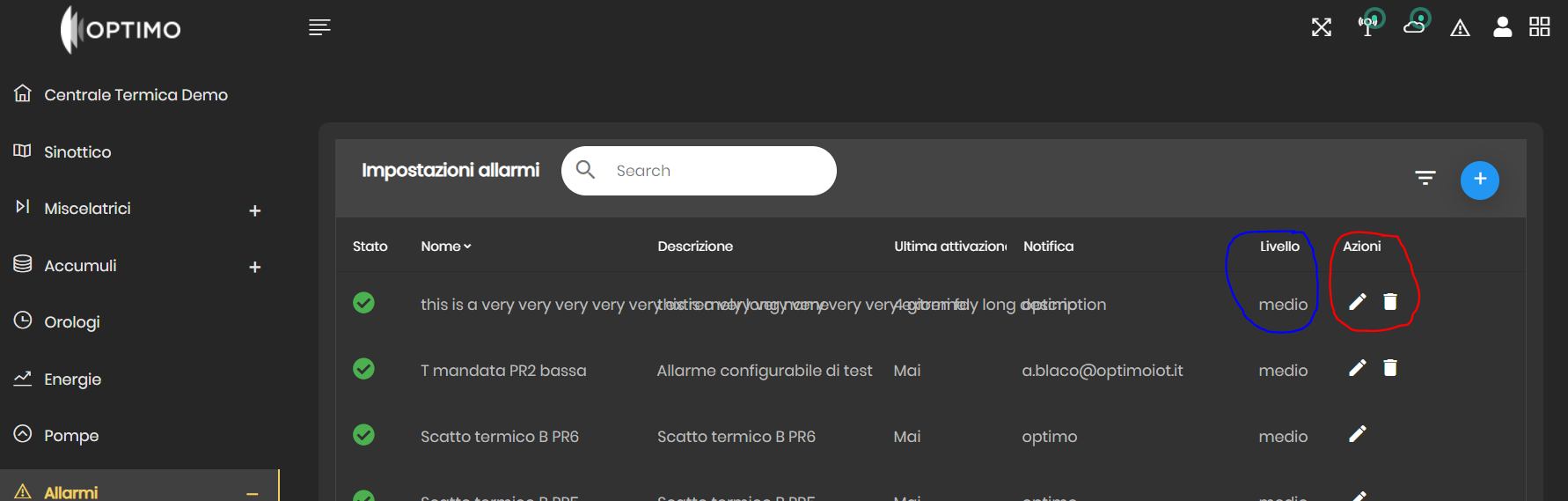Click the Azioni column header

(1361, 247)
